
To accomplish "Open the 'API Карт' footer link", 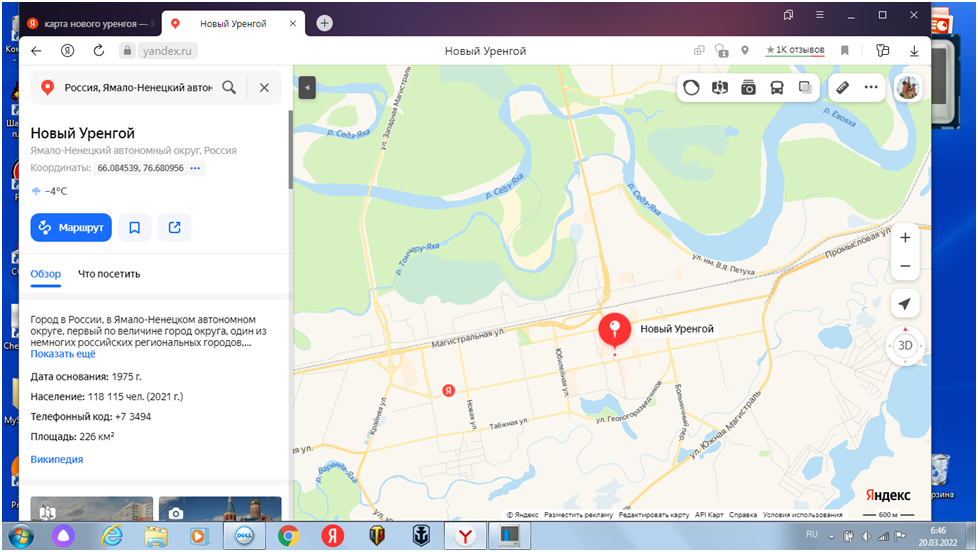I will [709, 515].
